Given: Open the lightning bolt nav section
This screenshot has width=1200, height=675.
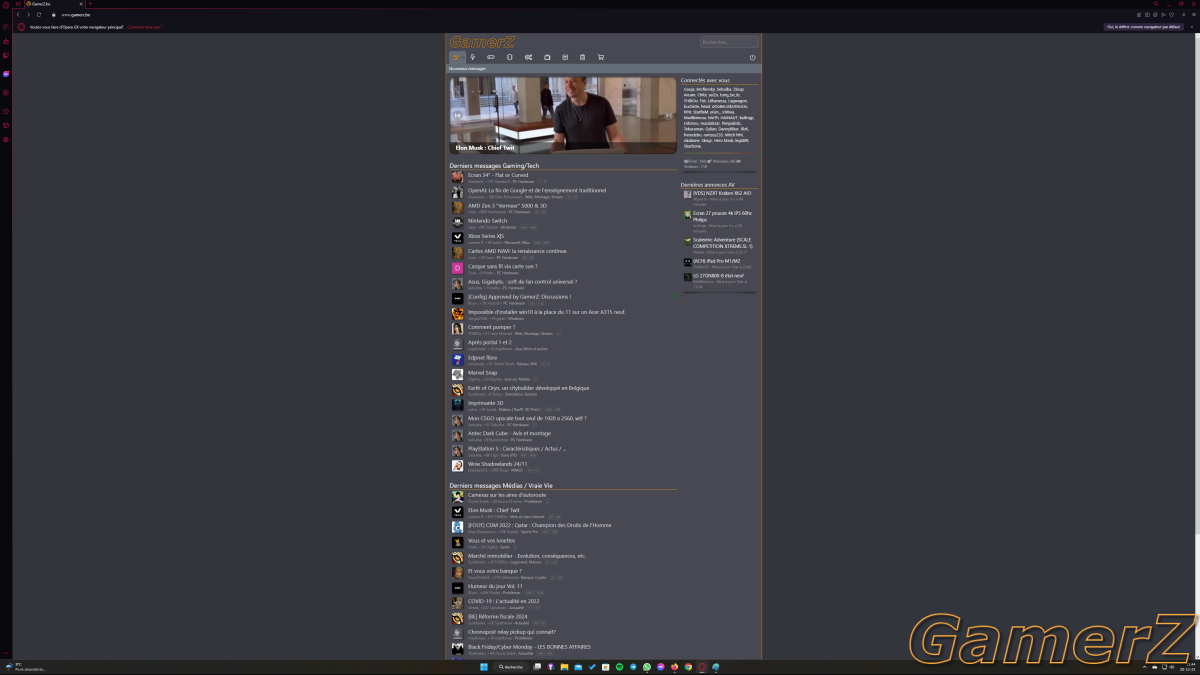Looking at the screenshot, I should point(472,57).
